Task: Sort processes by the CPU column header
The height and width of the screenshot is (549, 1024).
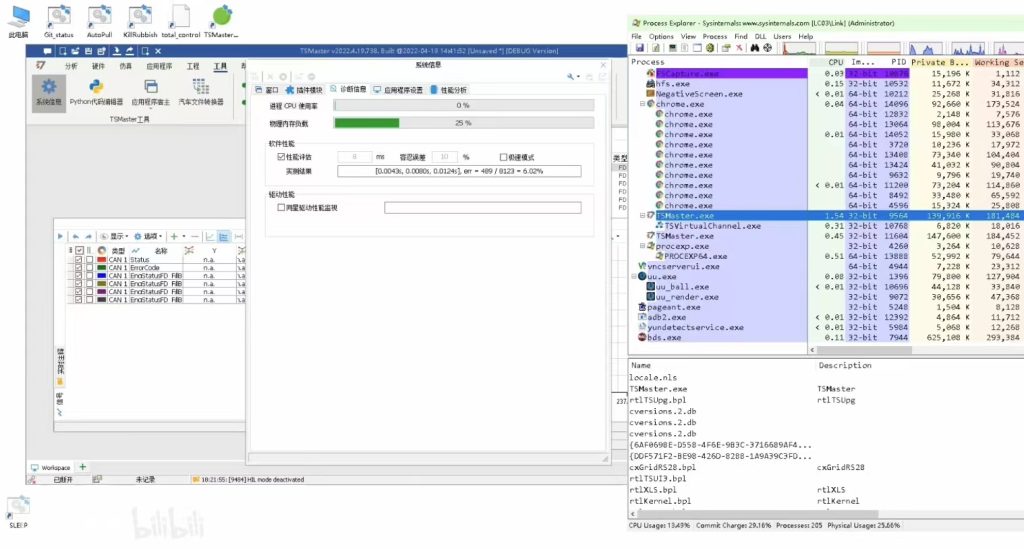Action: (x=836, y=62)
